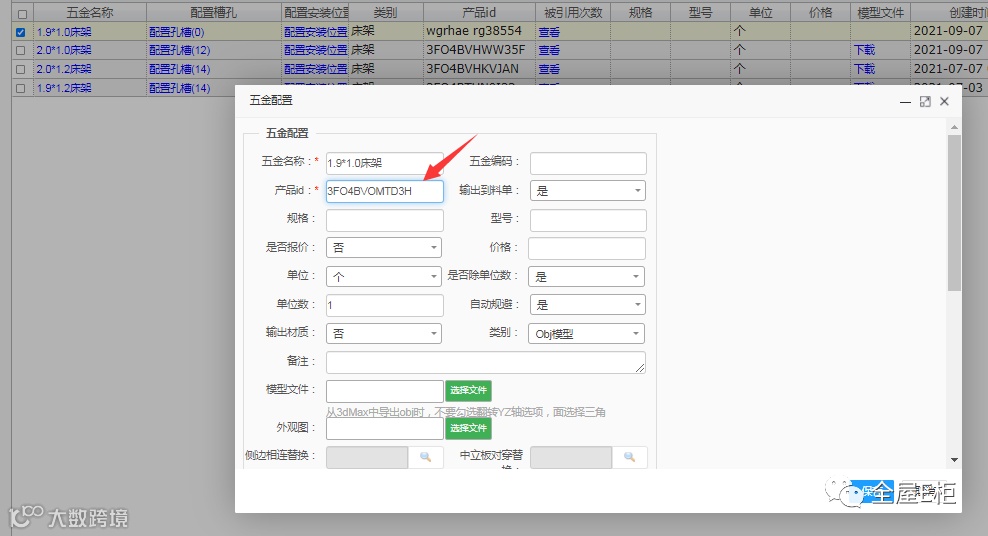Click the 中立板对穿替换 grey field
The width and height of the screenshot is (988, 536).
point(571,457)
